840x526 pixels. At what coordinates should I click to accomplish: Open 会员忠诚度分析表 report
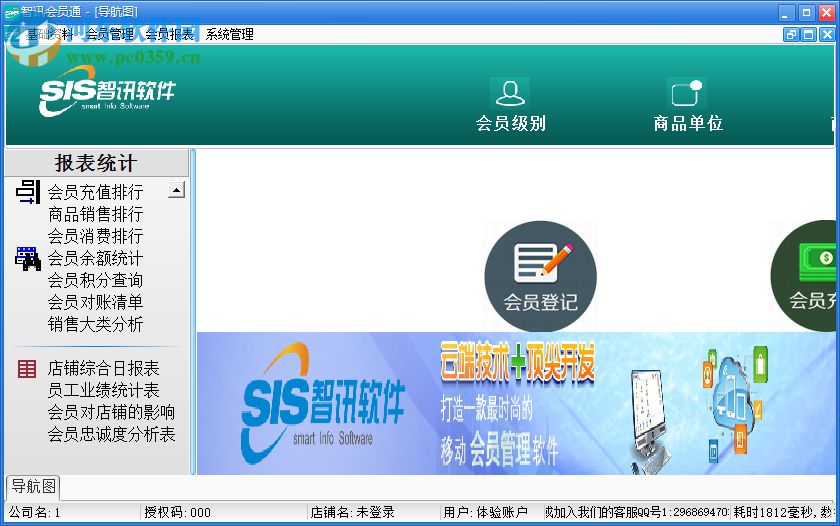[x=111, y=434]
